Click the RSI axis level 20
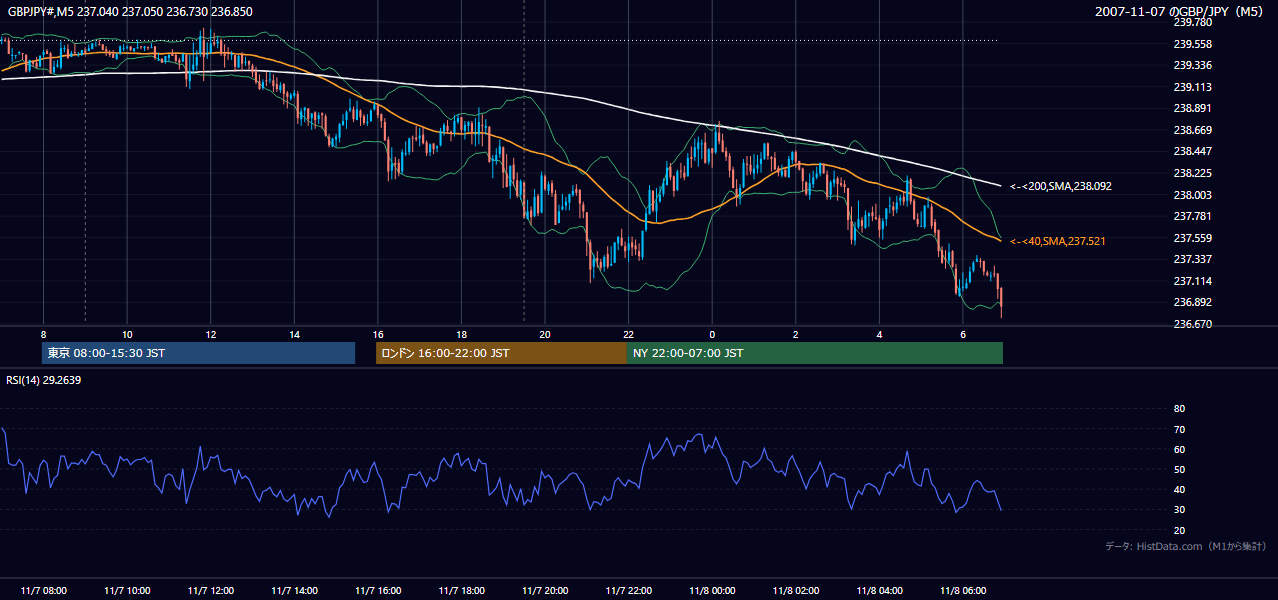Screen dimensions: 1278x600 (x=1179, y=530)
